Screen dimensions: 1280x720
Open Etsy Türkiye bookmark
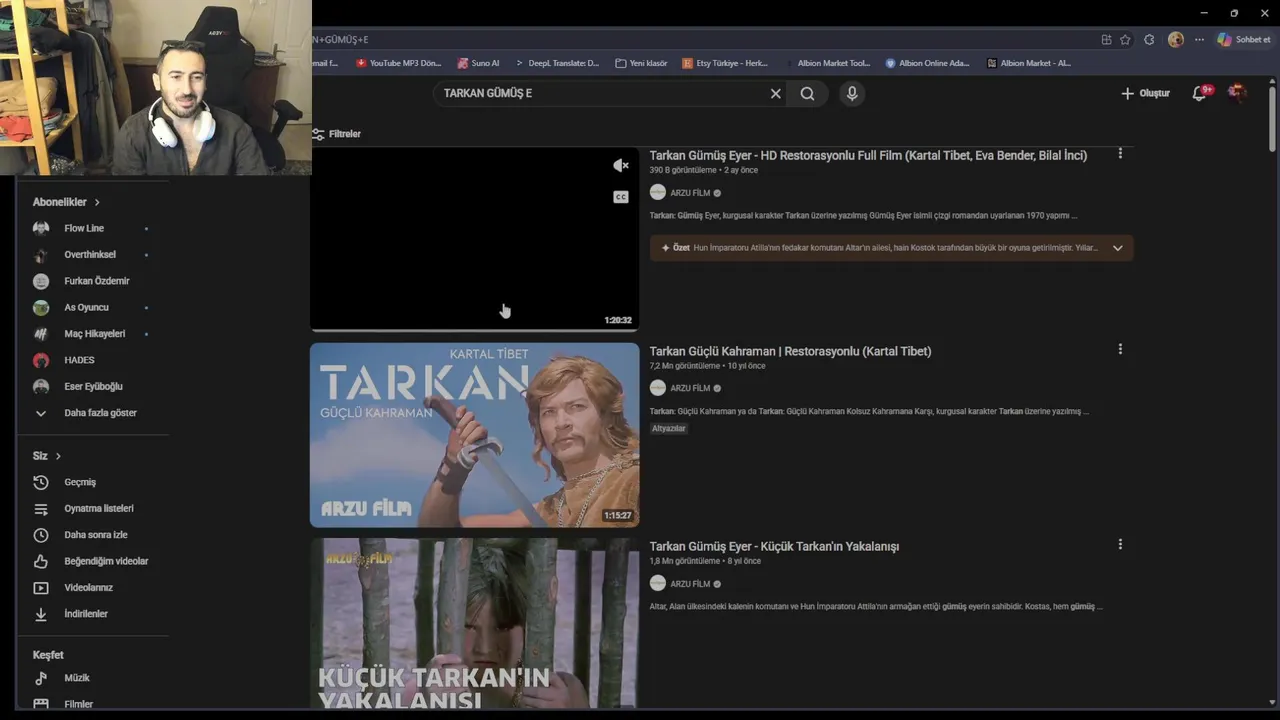point(725,63)
